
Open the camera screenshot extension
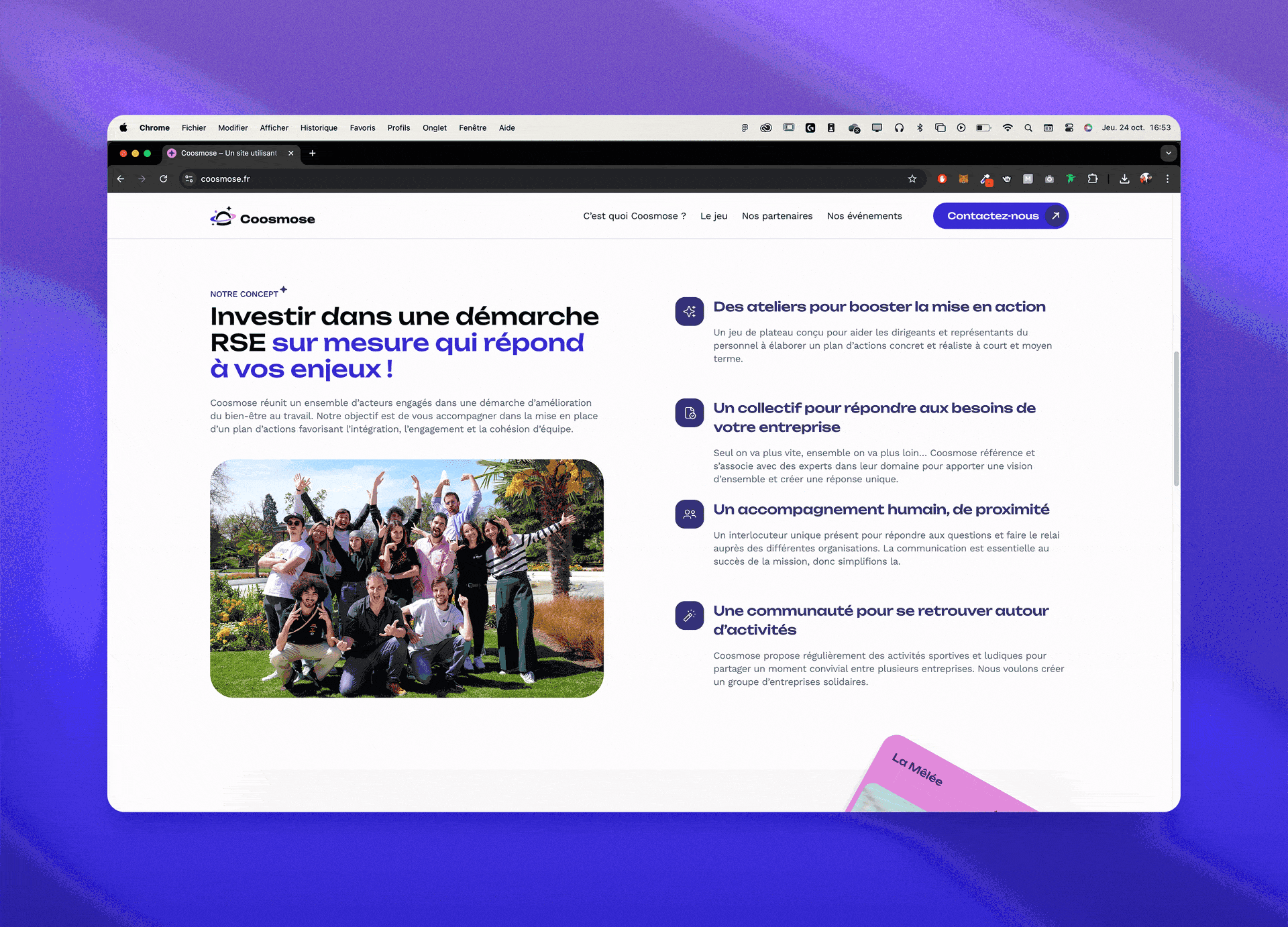(x=1049, y=179)
